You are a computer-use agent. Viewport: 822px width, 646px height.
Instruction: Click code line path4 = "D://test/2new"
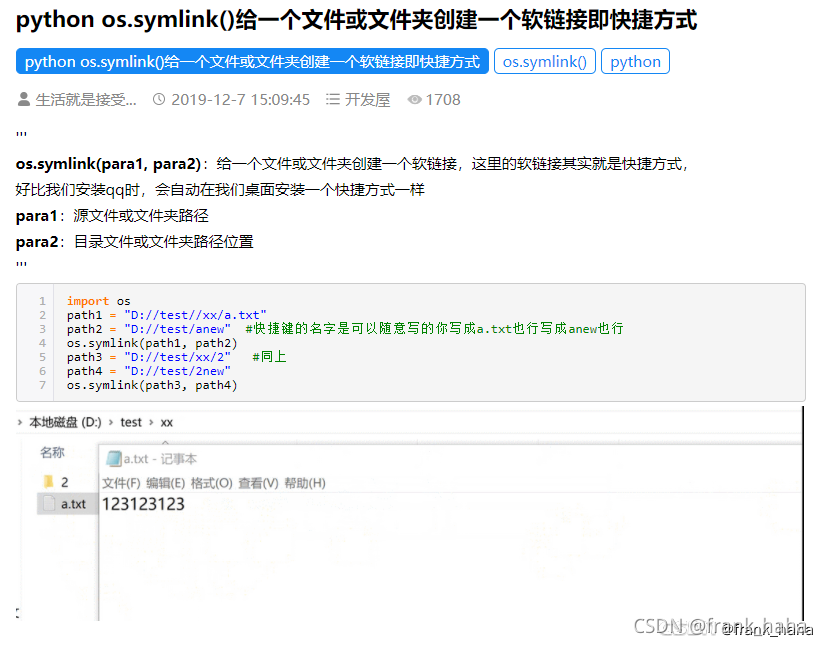(x=149, y=371)
